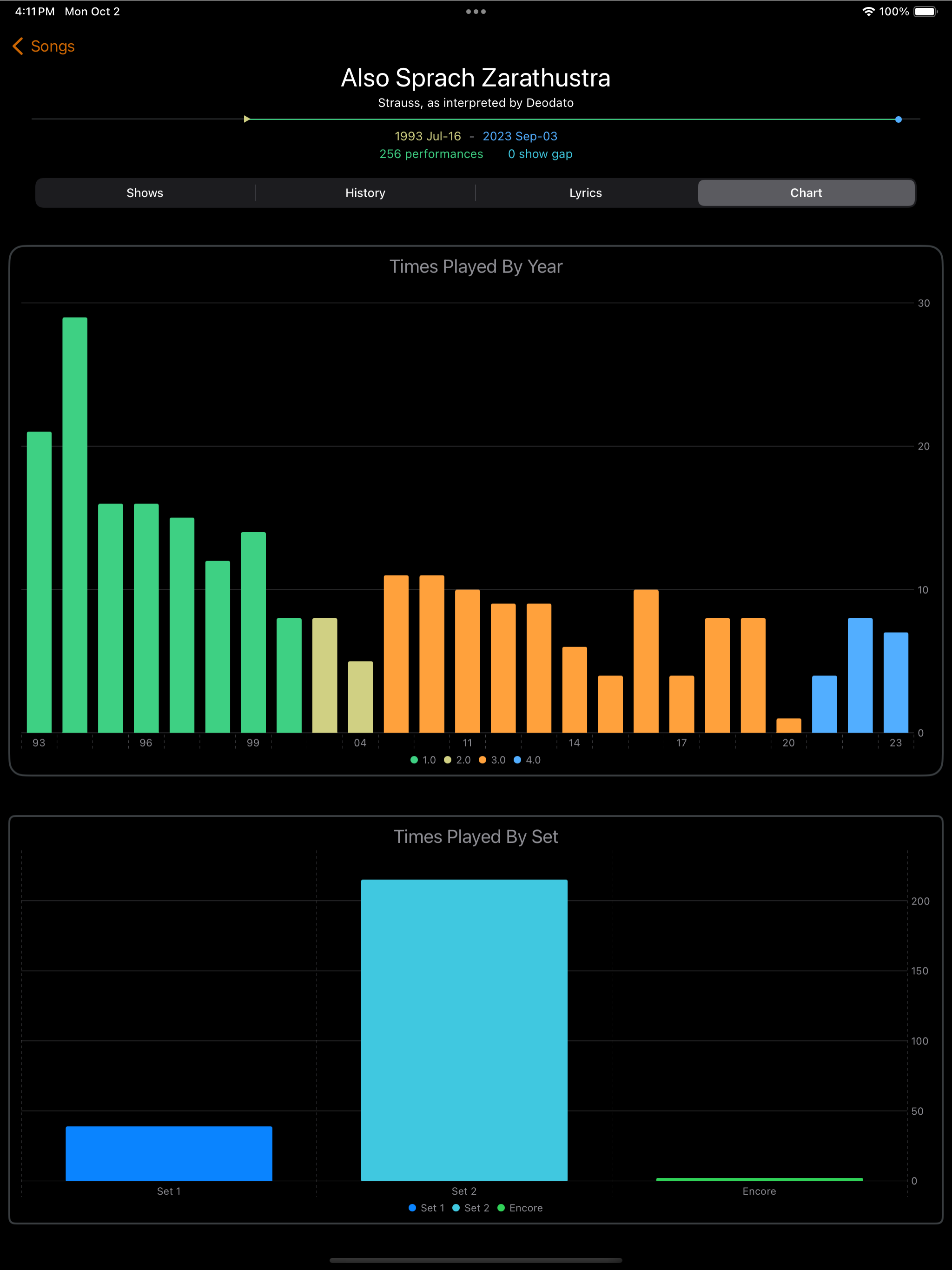Tap the tall Set 2 cyan bar

tap(464, 1030)
